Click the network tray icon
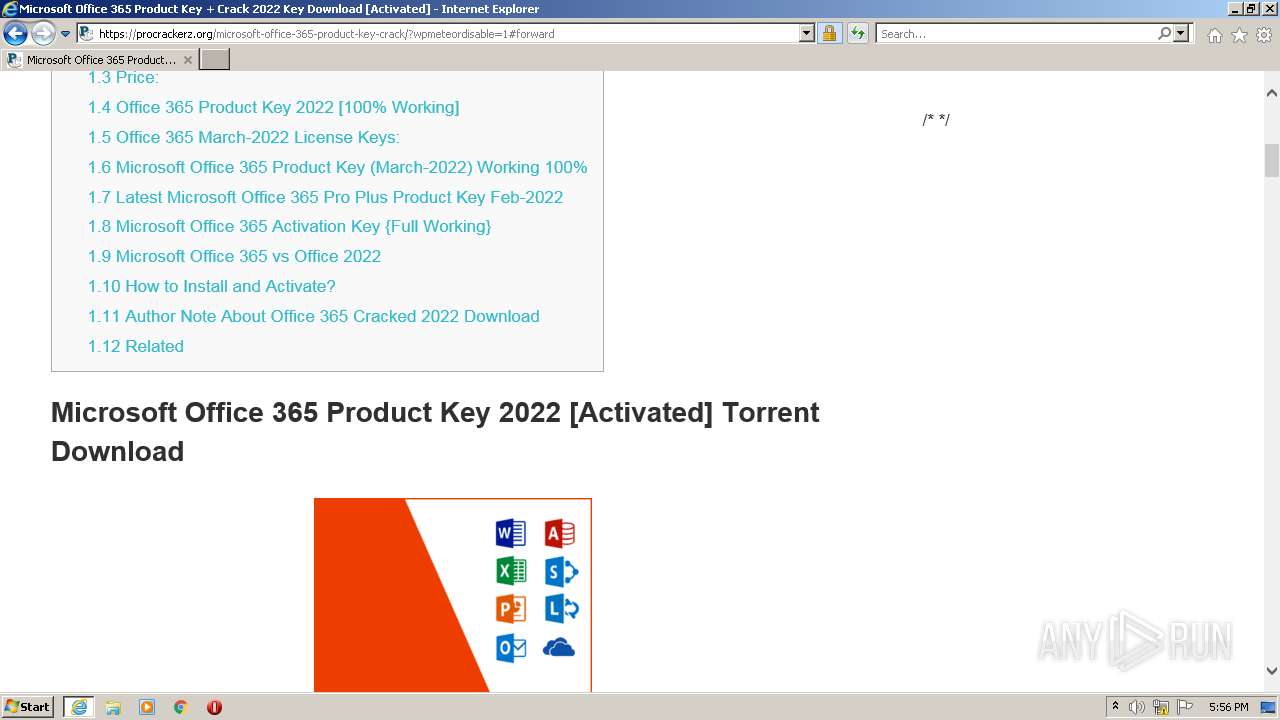This screenshot has height=720, width=1280. point(1161,707)
